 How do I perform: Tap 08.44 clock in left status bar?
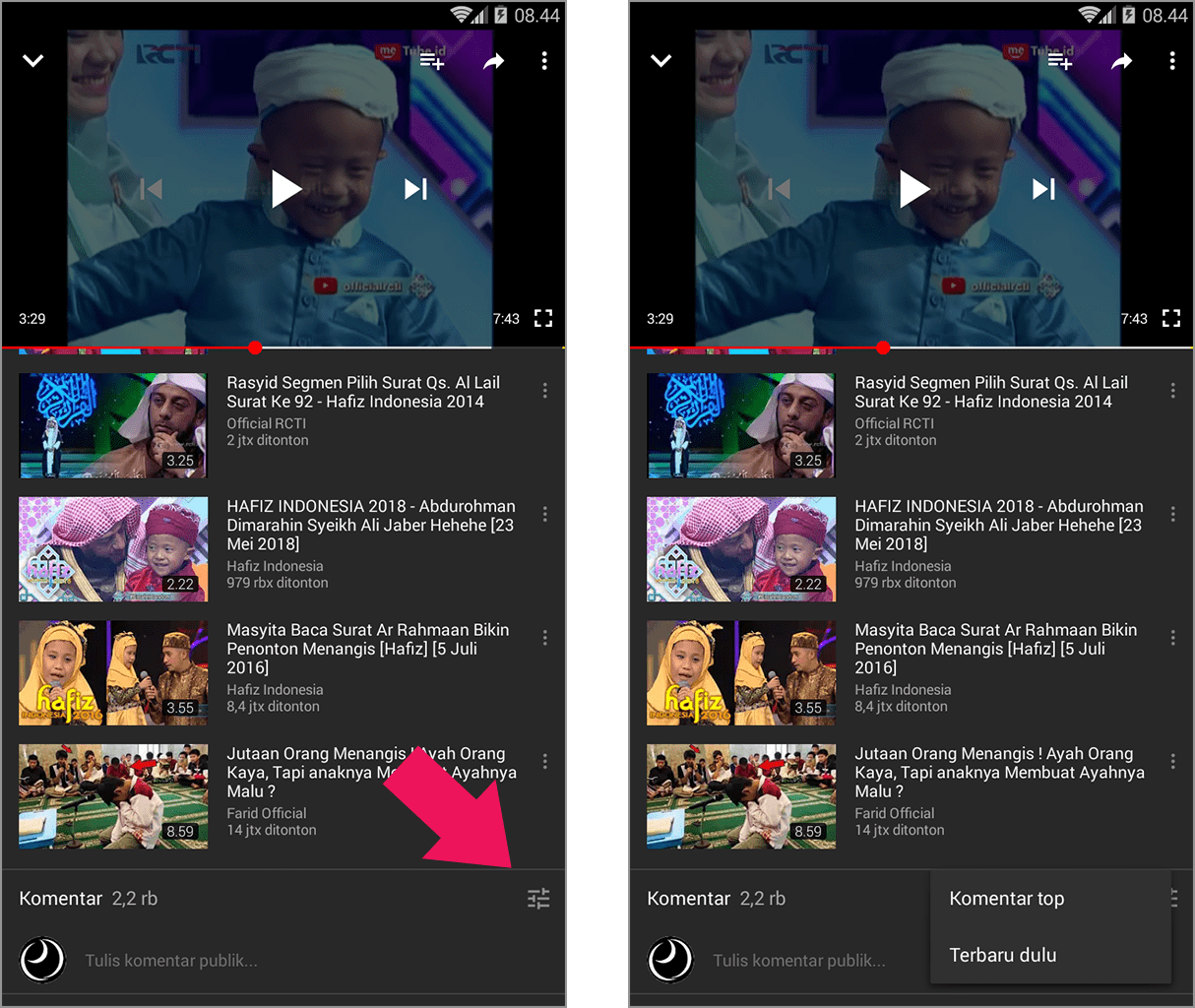pyautogui.click(x=536, y=16)
